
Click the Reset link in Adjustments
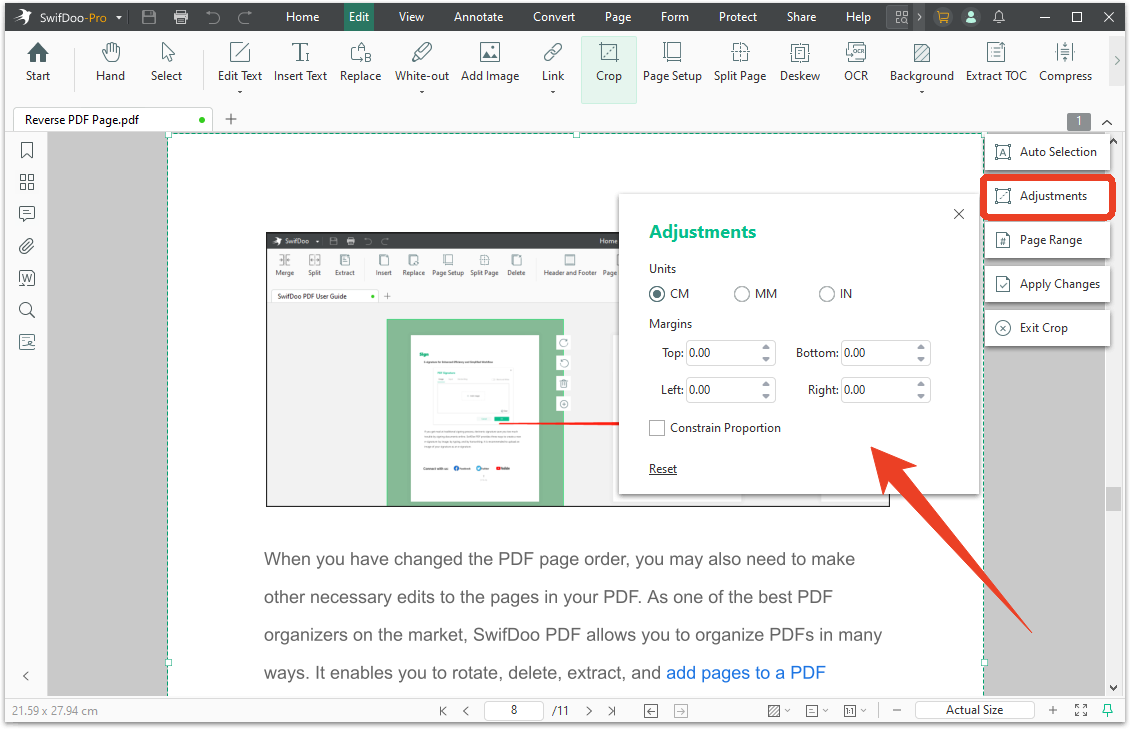(662, 469)
